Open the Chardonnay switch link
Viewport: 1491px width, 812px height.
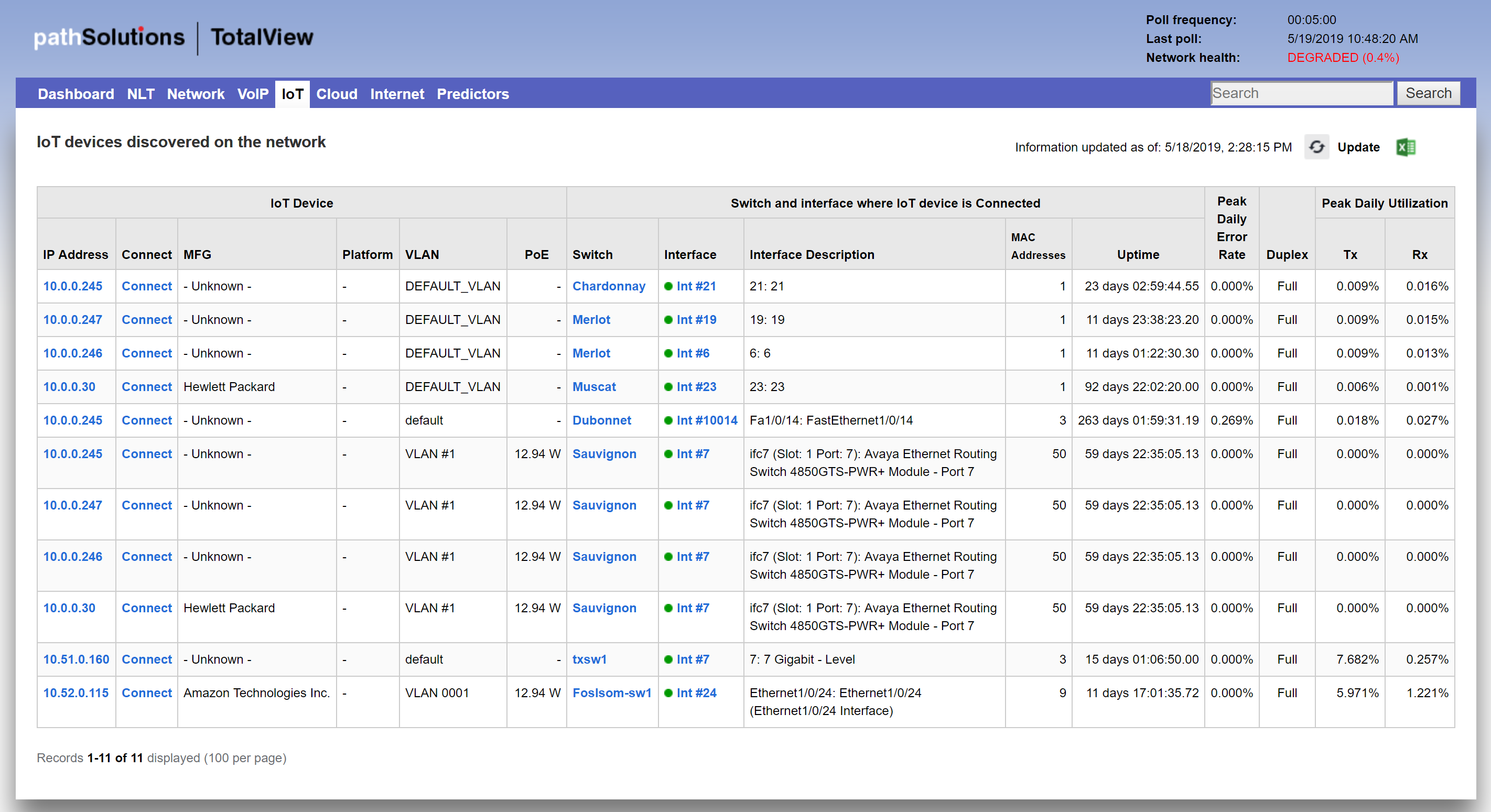[x=608, y=286]
